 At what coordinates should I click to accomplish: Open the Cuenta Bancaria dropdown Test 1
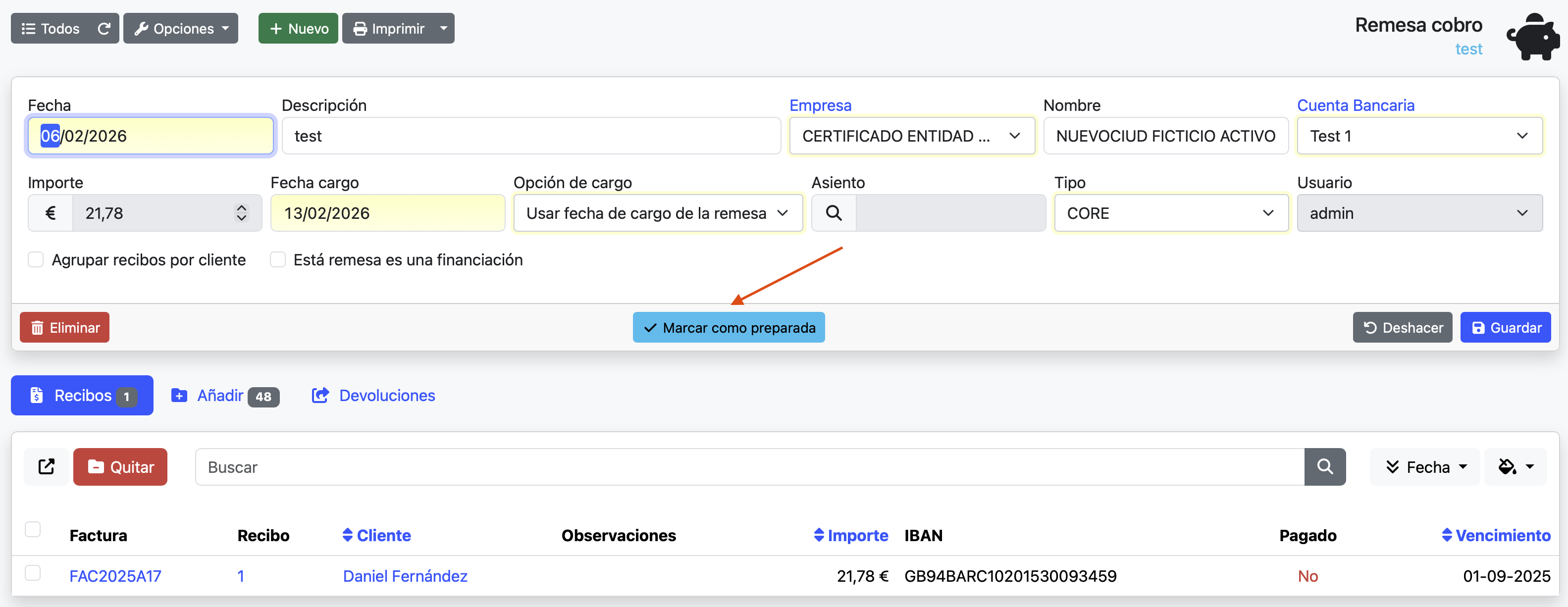pos(1419,136)
